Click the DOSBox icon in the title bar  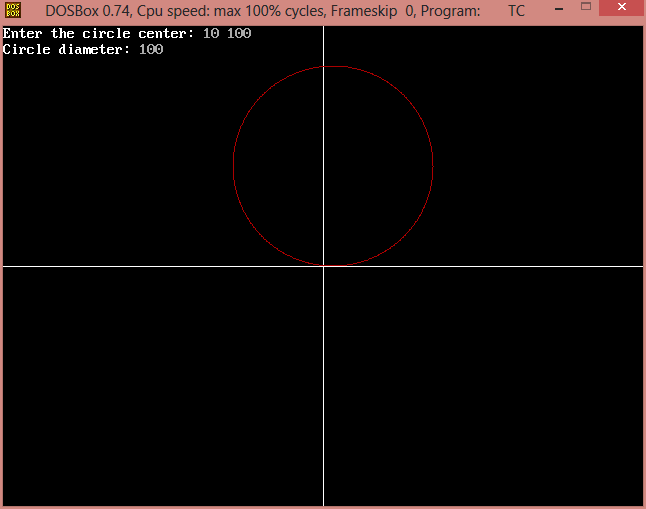pyautogui.click(x=13, y=10)
